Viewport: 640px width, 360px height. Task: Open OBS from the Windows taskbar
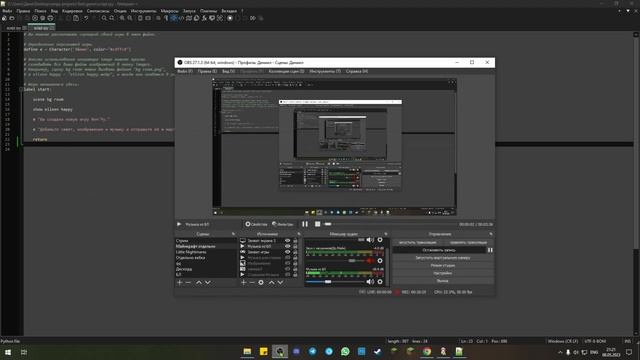[x=280, y=351]
